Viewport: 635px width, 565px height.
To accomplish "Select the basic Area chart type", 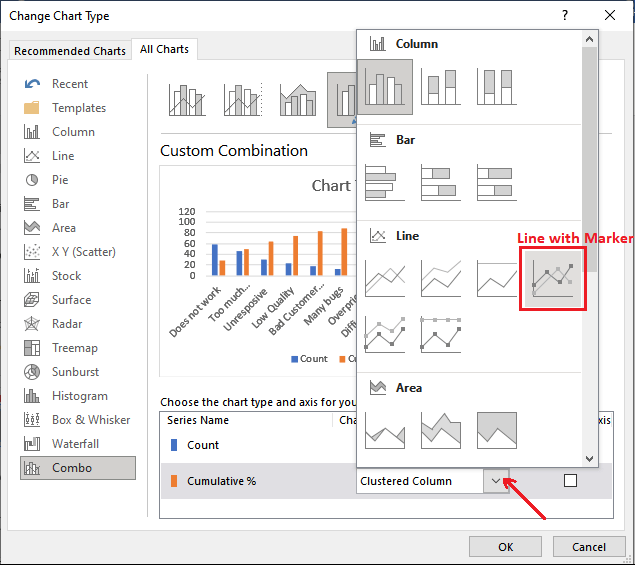I will pyautogui.click(x=385, y=431).
